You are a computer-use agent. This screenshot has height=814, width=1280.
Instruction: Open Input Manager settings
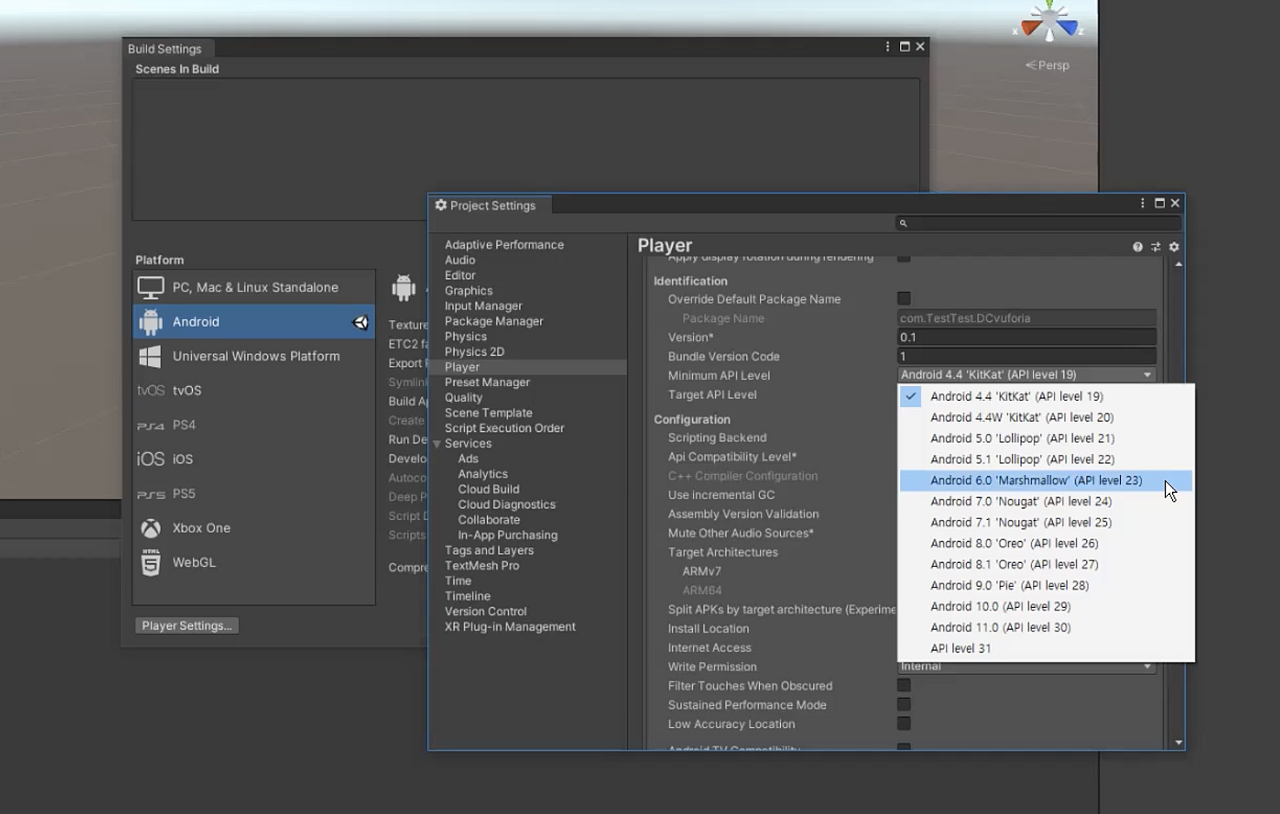click(484, 306)
